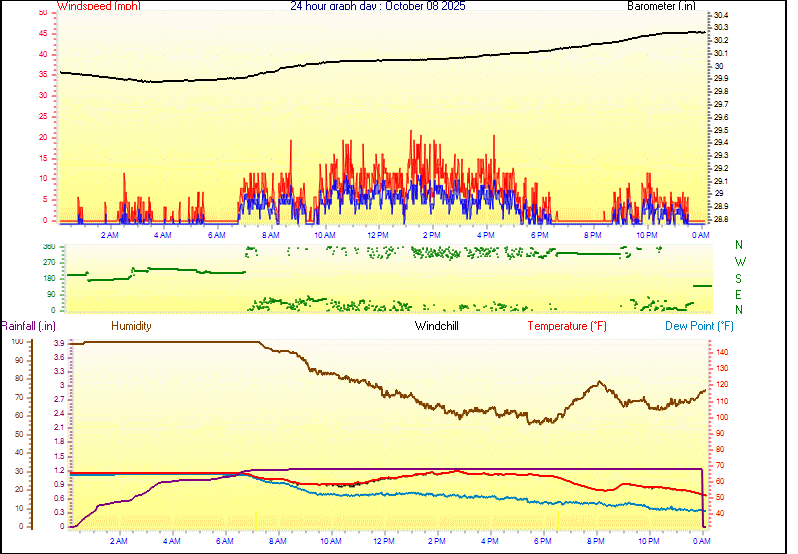The width and height of the screenshot is (798, 554).
Task: Click 6 AM on the windspeed graph axis
Action: point(216,235)
